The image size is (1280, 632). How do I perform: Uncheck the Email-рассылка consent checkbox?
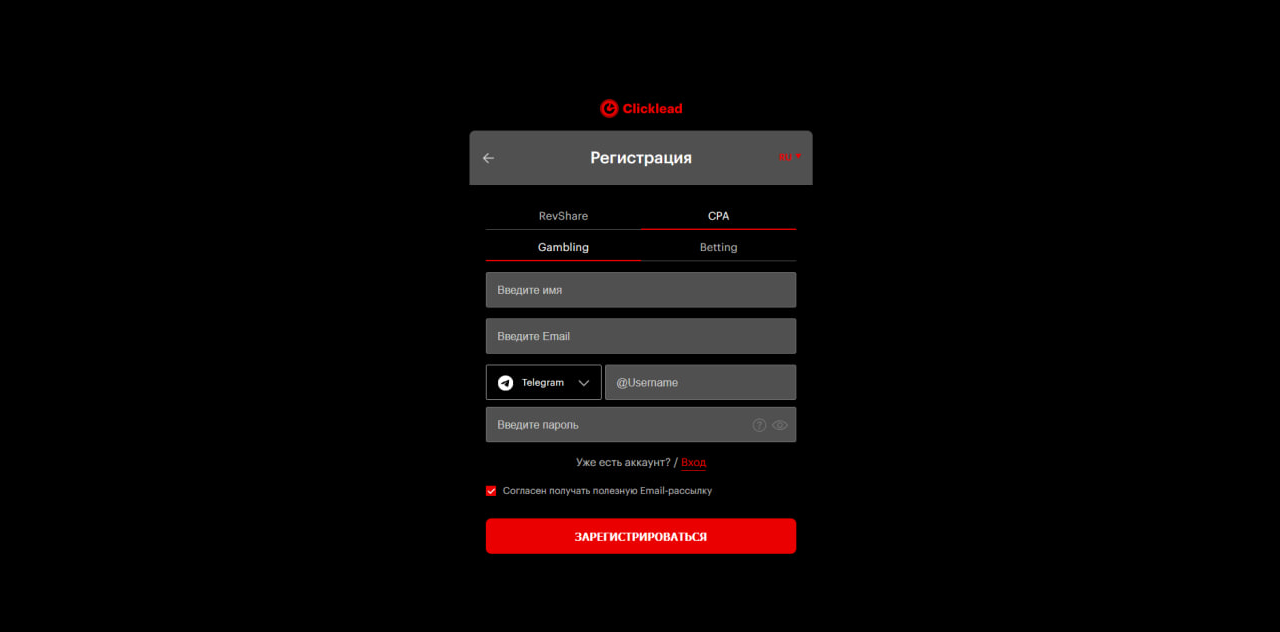click(x=491, y=490)
